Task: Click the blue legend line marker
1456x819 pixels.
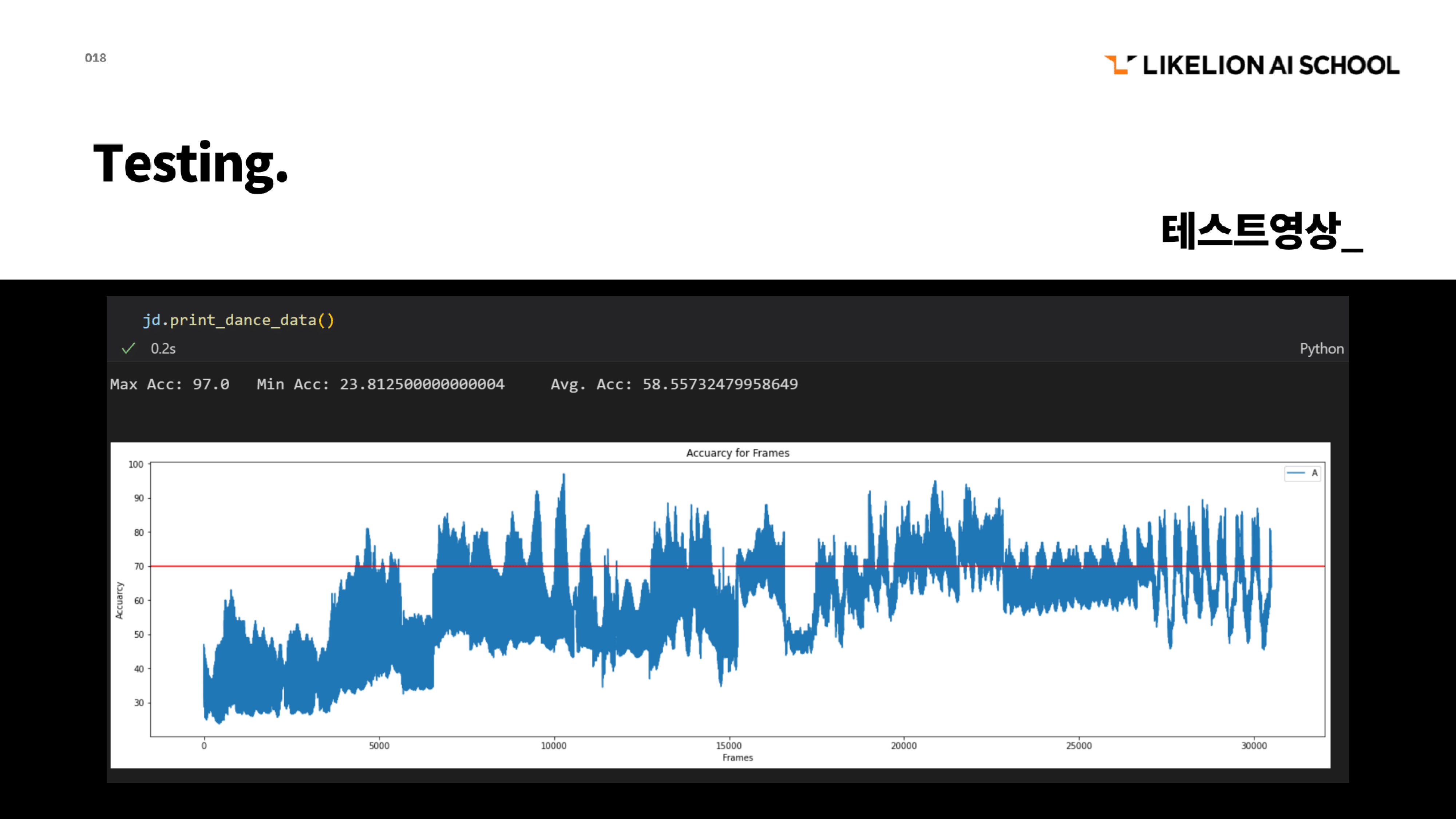Action: [1295, 472]
